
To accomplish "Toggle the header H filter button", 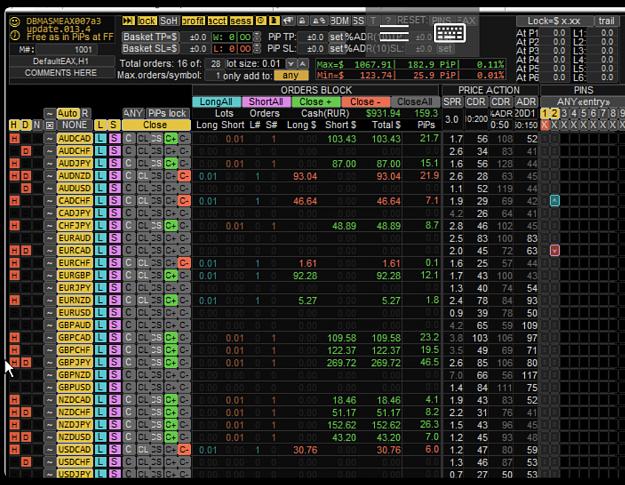I will tap(14, 125).
